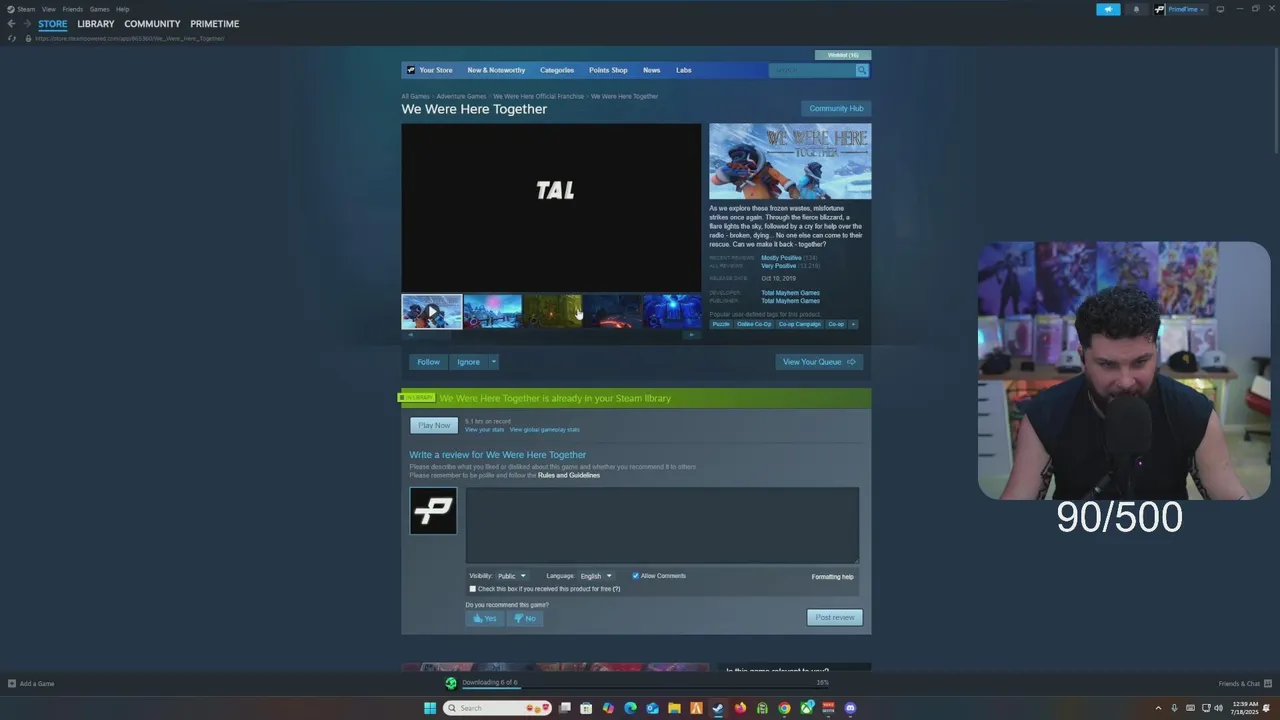Go to the Points Shop
1280x720 pixels.
[x=608, y=70]
